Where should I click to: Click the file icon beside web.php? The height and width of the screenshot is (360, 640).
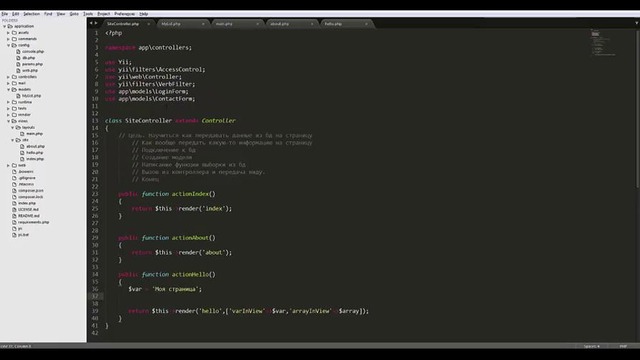[18, 71]
